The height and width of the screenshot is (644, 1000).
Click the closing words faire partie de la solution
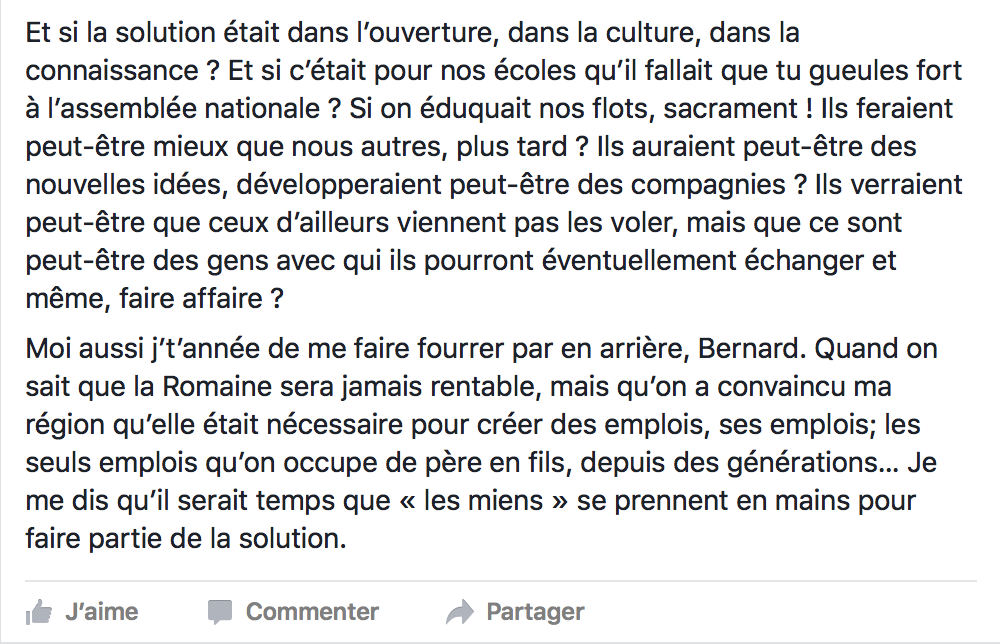coord(186,539)
